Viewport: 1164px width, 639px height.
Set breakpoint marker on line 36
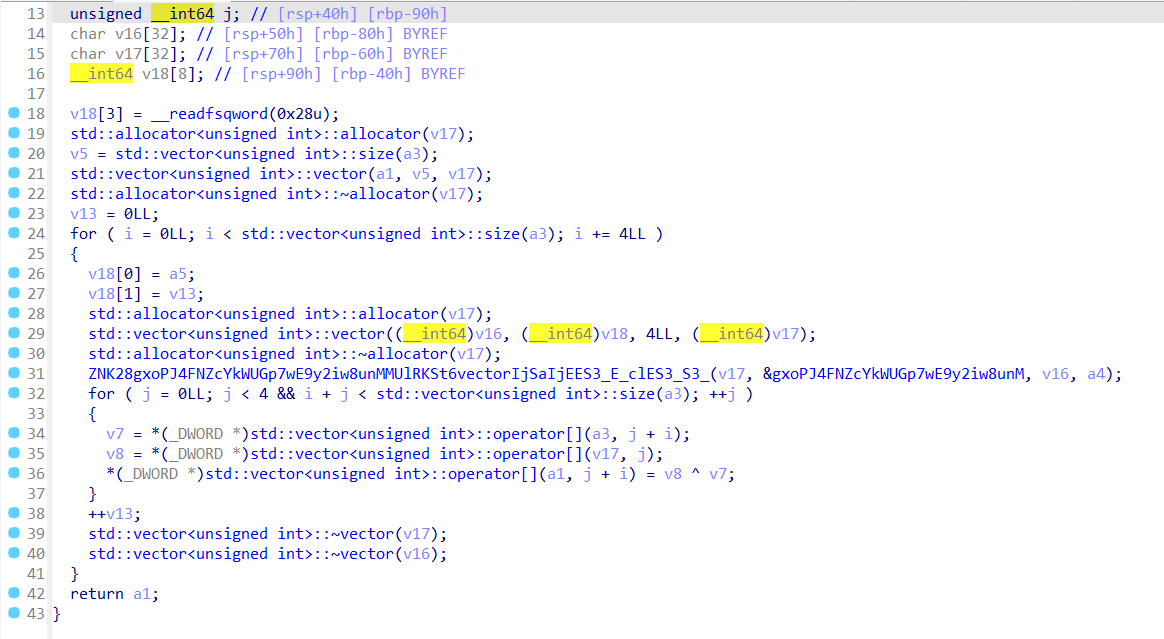click(13, 473)
